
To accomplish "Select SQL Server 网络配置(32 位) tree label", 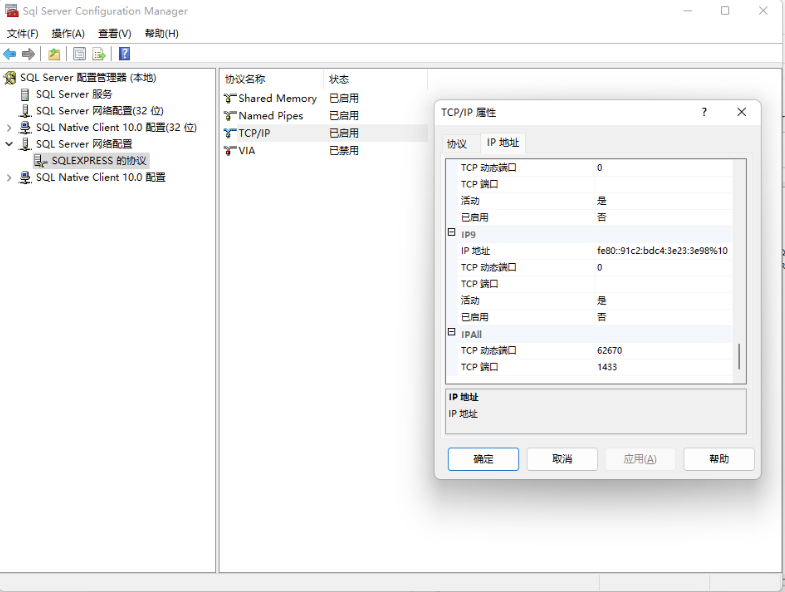I will (100, 111).
